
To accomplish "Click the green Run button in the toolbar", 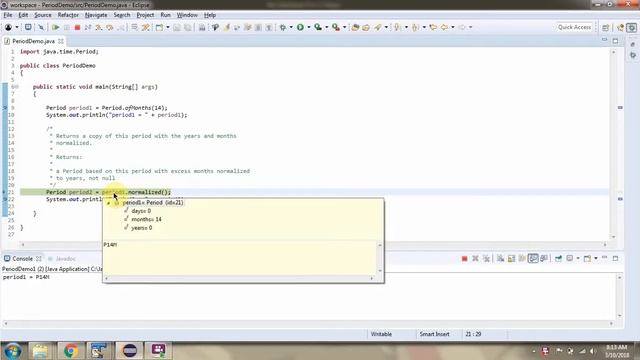I will tap(300, 27).
